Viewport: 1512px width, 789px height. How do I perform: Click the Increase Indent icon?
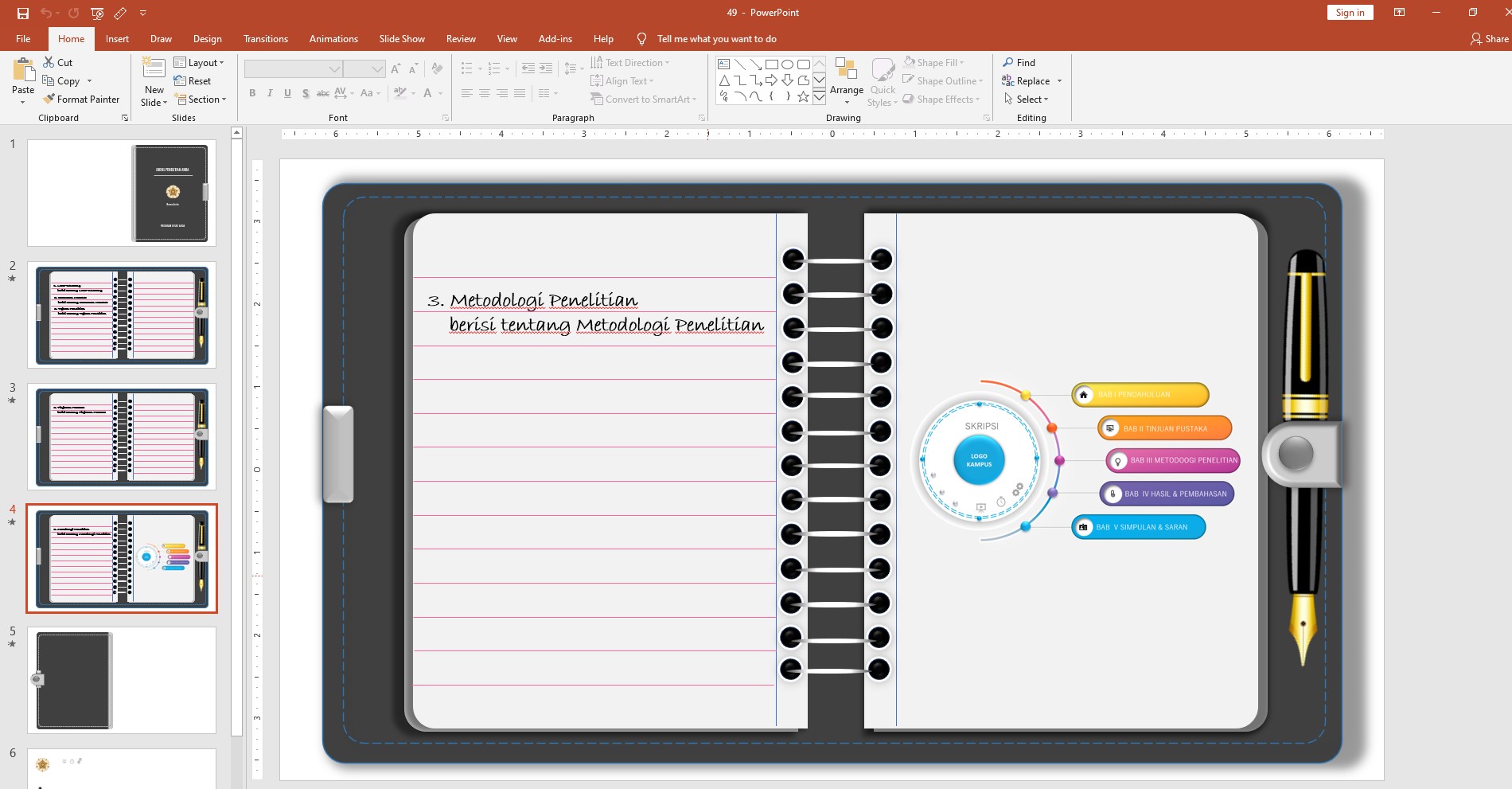click(546, 69)
